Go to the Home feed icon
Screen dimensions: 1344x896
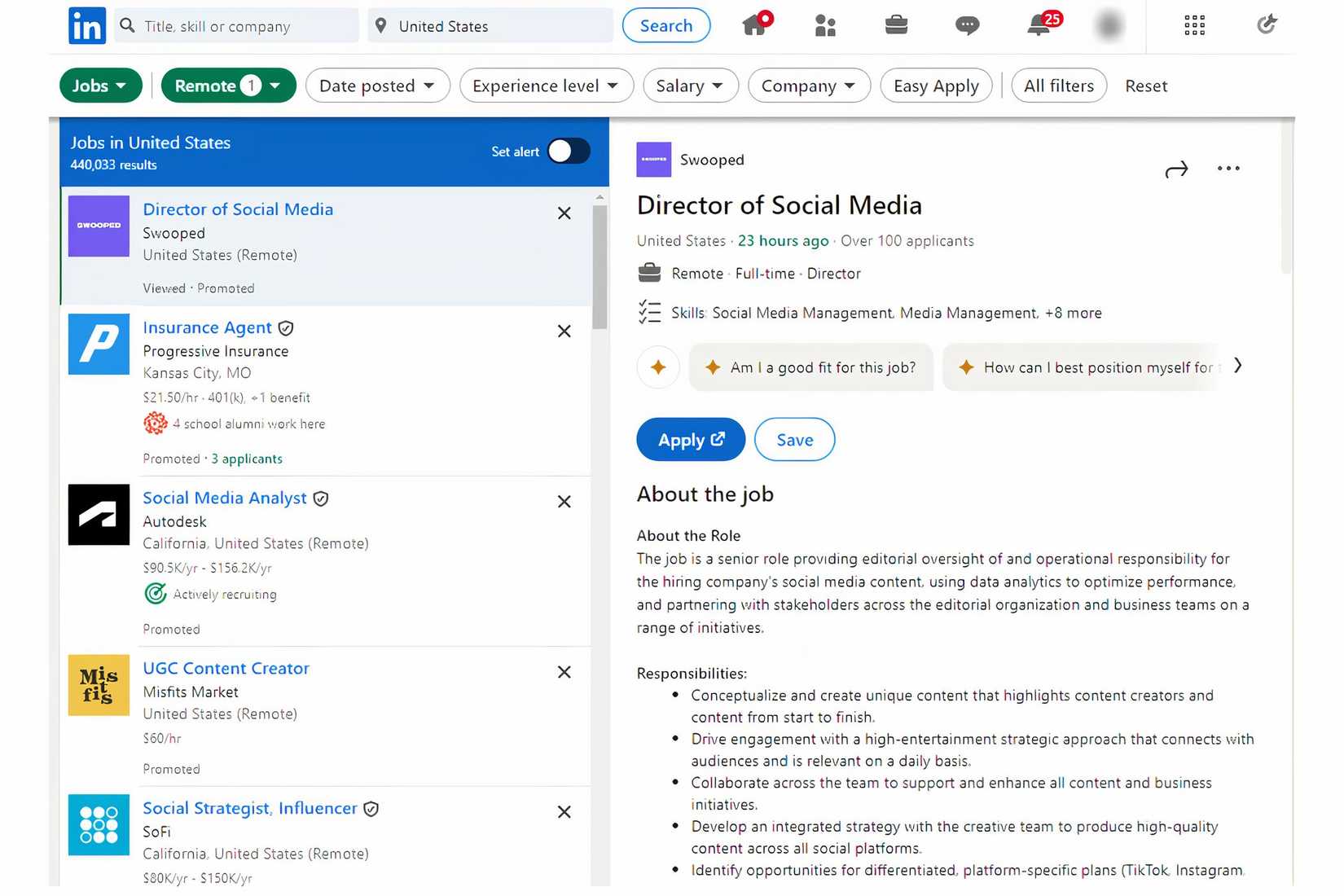[x=756, y=24]
